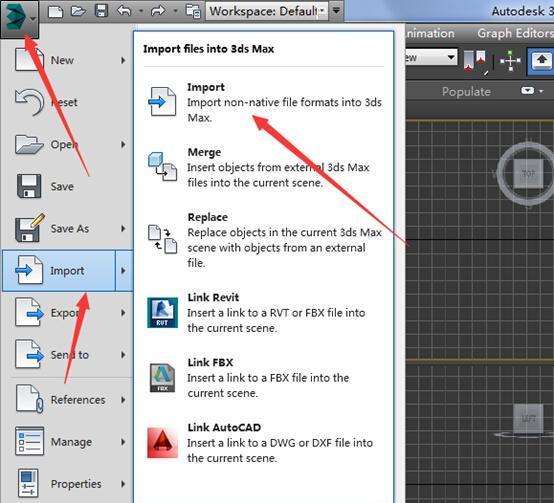Click the Populate ribbon tab

[466, 91]
